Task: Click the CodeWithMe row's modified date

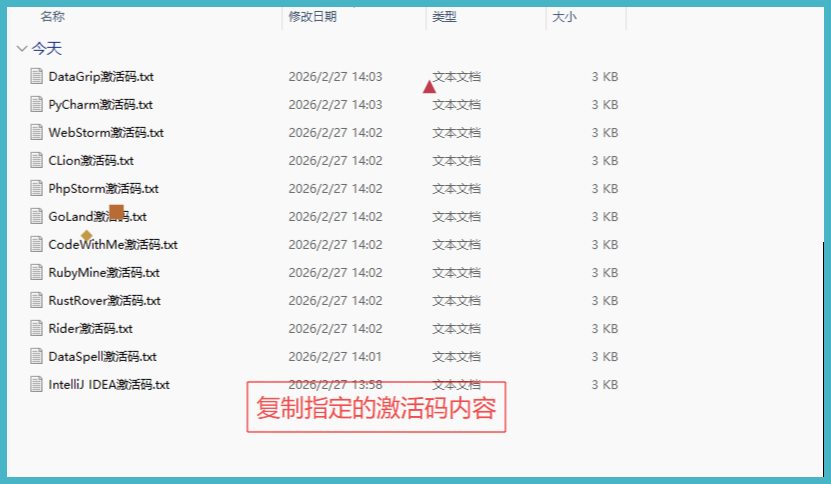Action: click(x=335, y=244)
